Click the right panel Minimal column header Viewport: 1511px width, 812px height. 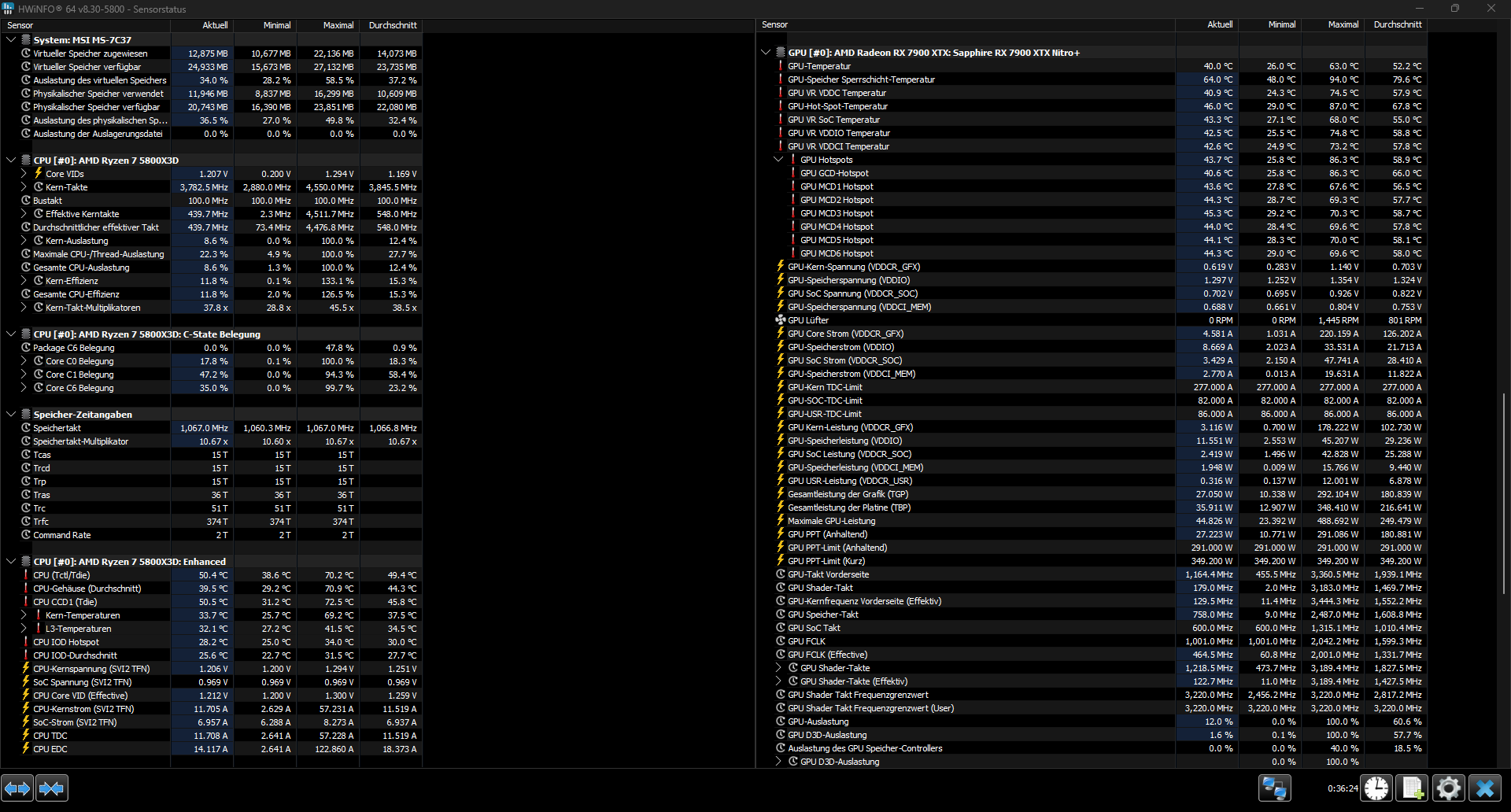1270,25
